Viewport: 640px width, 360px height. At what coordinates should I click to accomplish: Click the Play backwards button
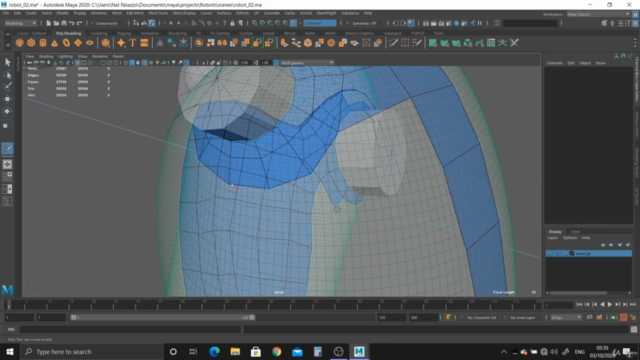[x=602, y=304]
